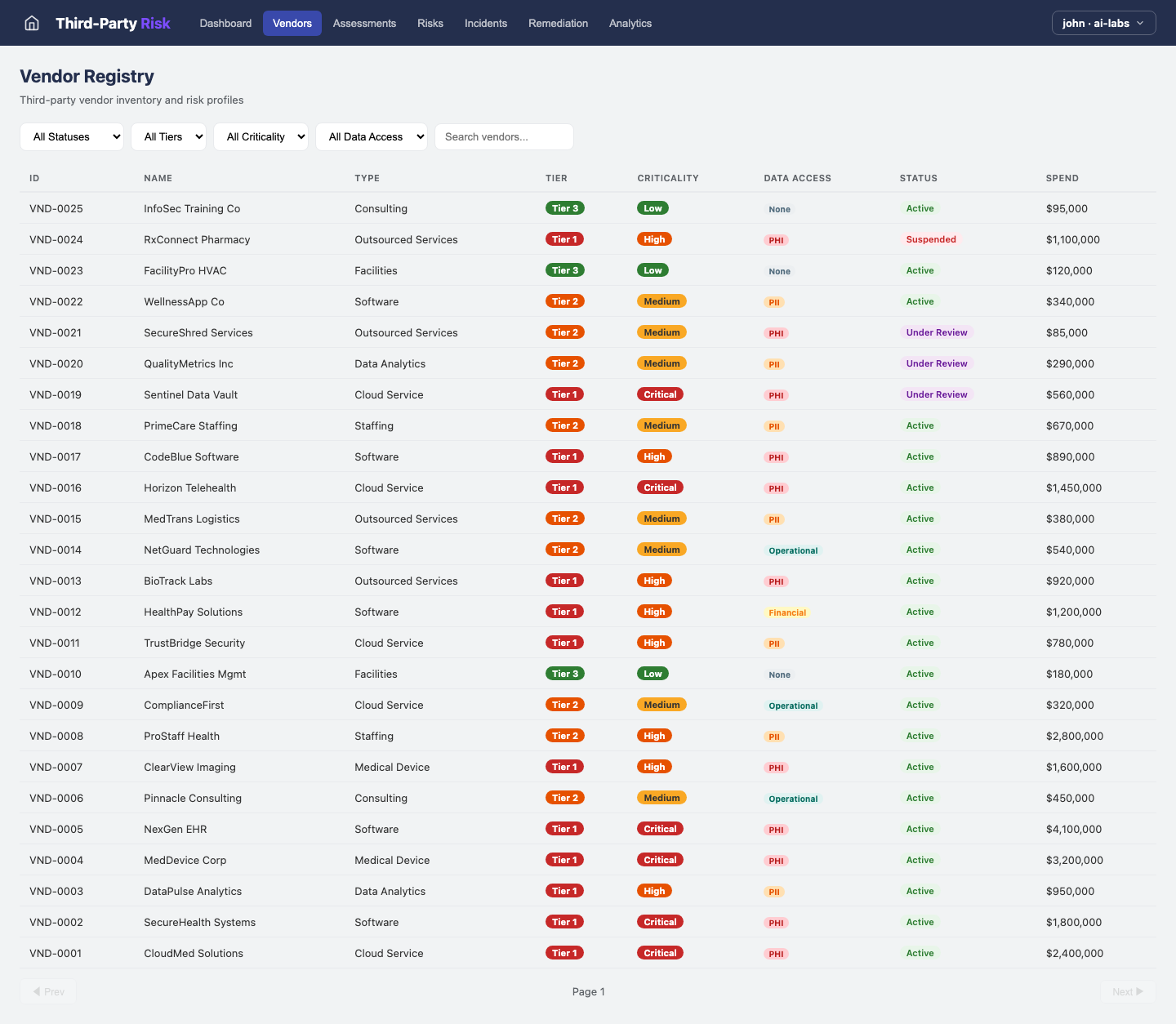Navigate to the Dashboard section
1176x1024 pixels.
pyautogui.click(x=225, y=23)
